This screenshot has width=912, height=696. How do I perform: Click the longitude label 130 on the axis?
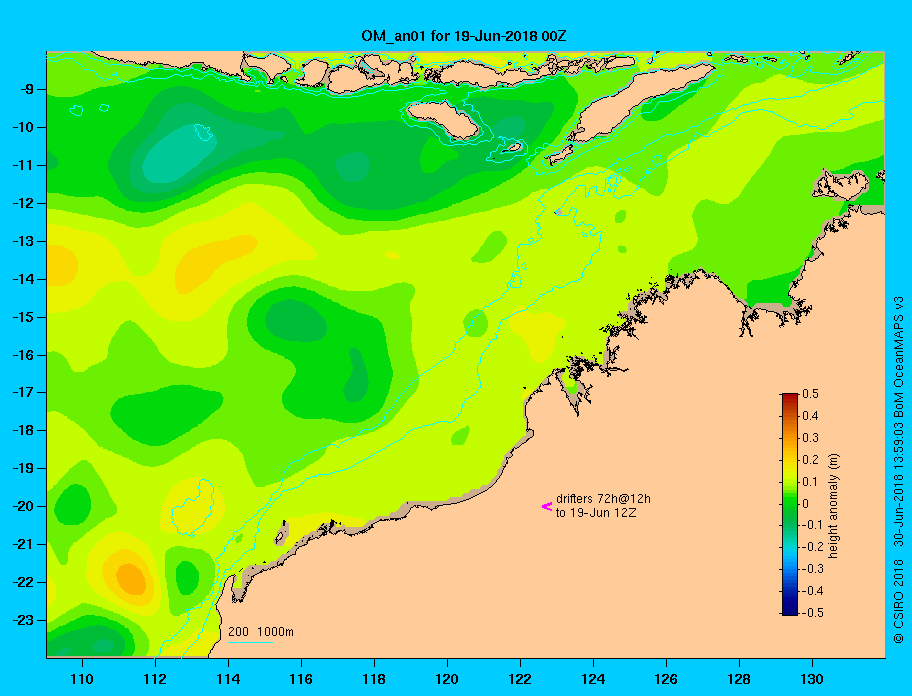[x=811, y=679]
